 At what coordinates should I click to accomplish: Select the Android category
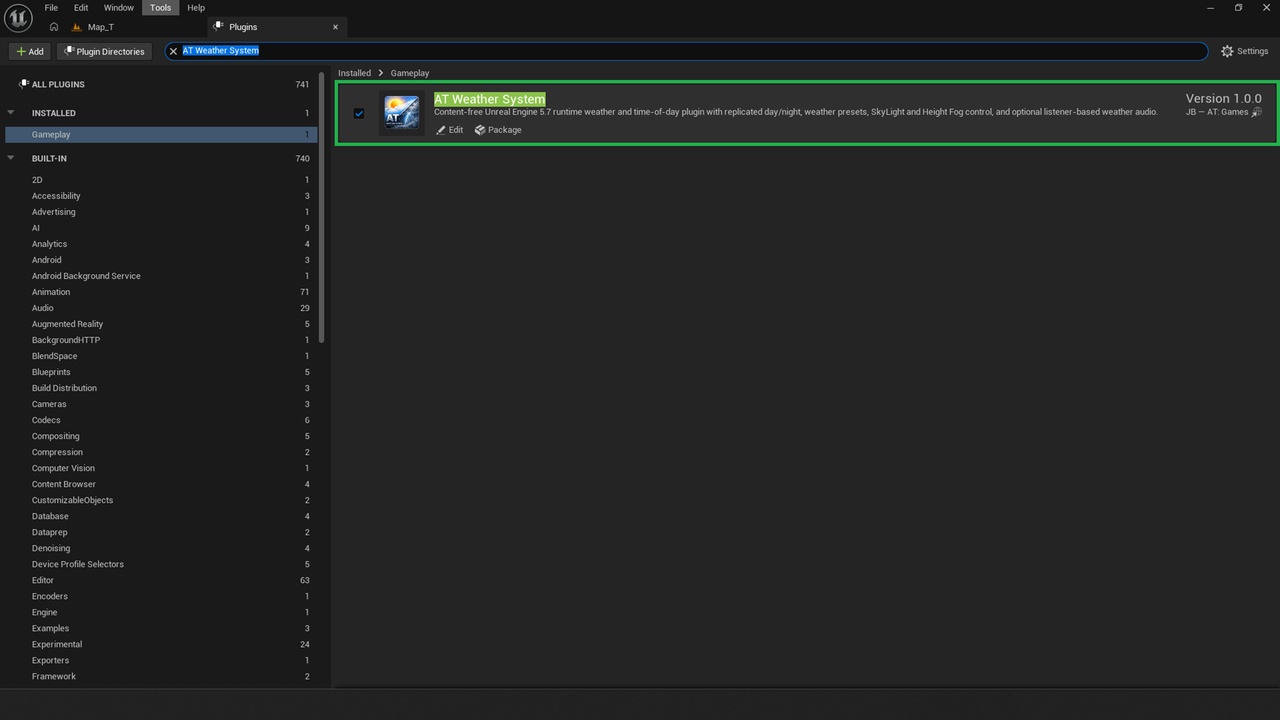[160, 260]
